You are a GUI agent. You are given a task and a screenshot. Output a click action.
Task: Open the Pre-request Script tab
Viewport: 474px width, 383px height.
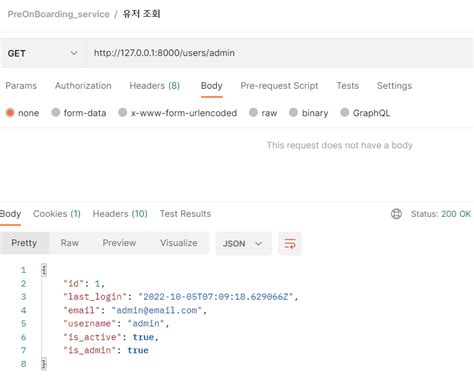tap(279, 86)
